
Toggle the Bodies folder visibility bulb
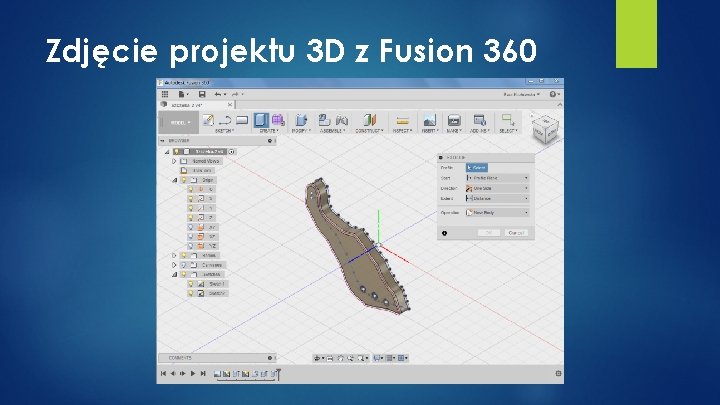click(x=184, y=256)
